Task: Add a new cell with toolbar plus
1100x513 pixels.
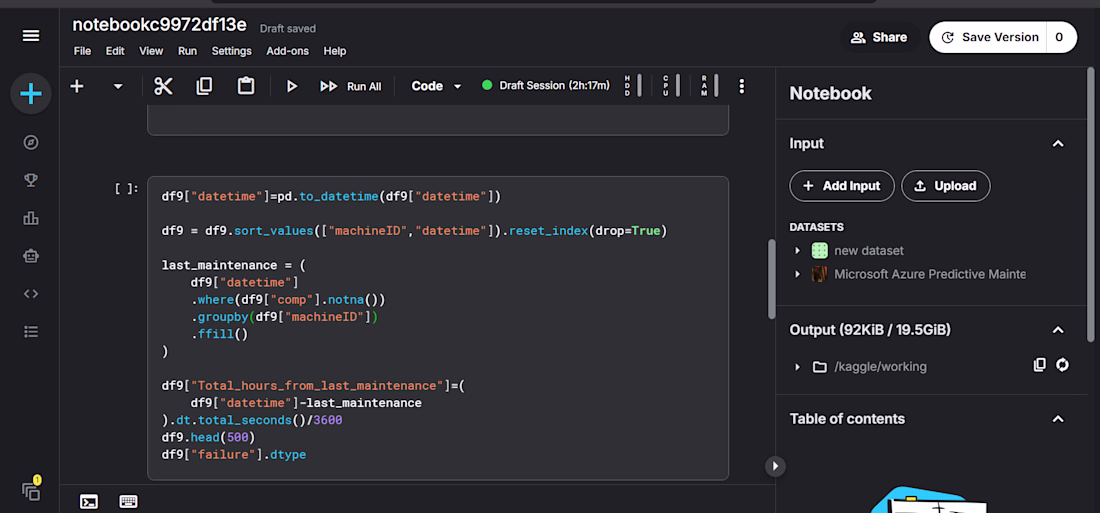Action: pyautogui.click(x=77, y=86)
